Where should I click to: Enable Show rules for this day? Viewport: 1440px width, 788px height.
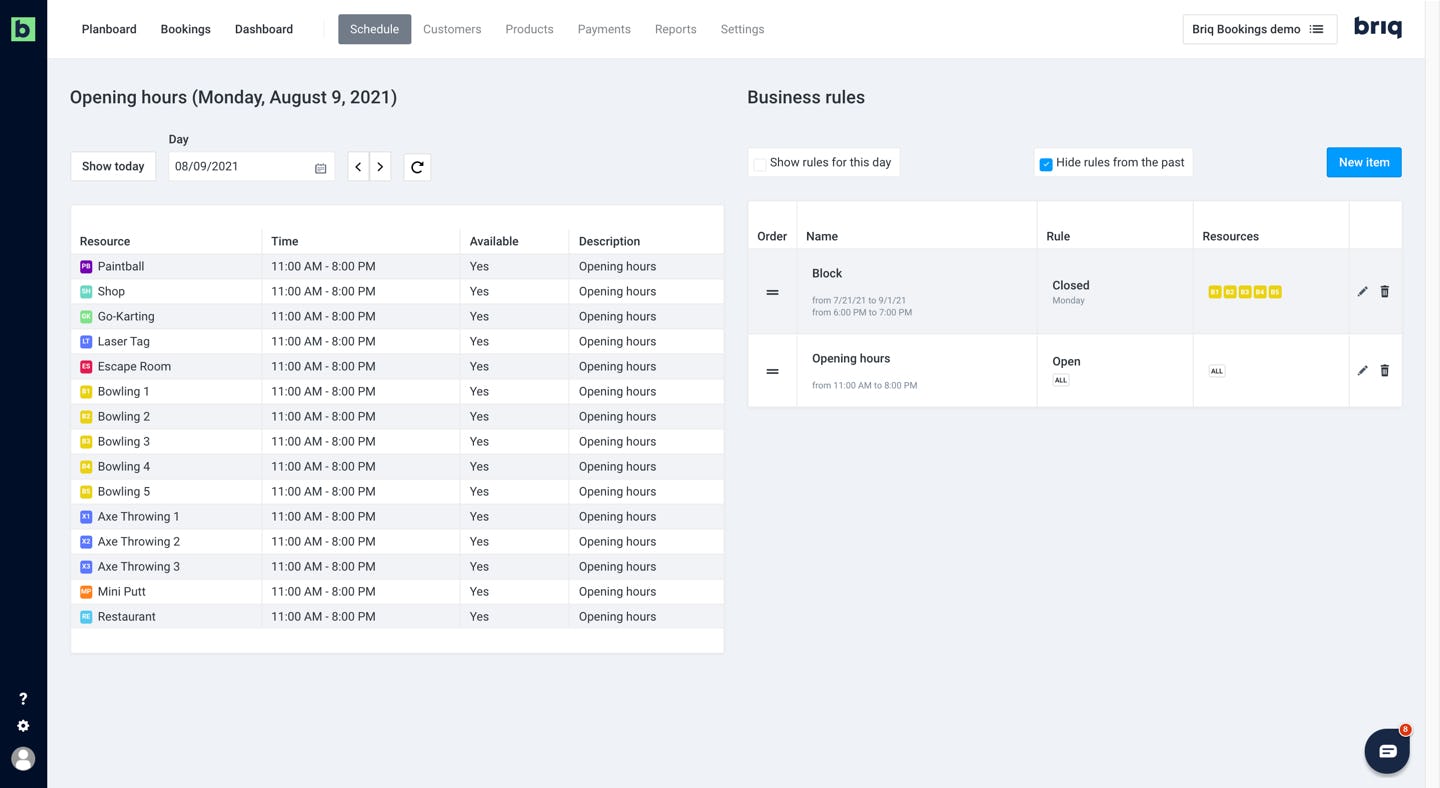(x=760, y=162)
